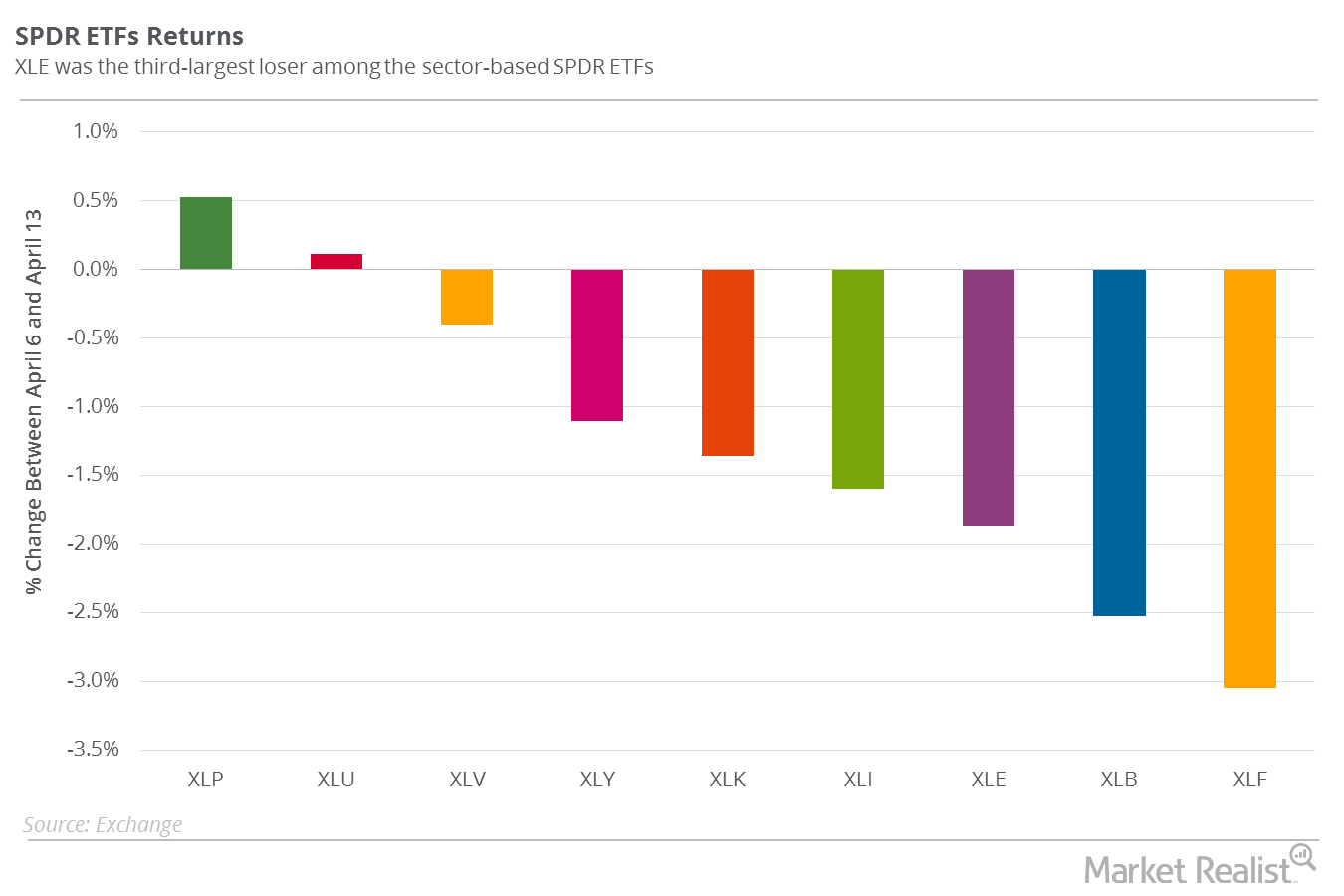
Task: Click the SPDR ETFs Returns title
Action: tap(129, 37)
